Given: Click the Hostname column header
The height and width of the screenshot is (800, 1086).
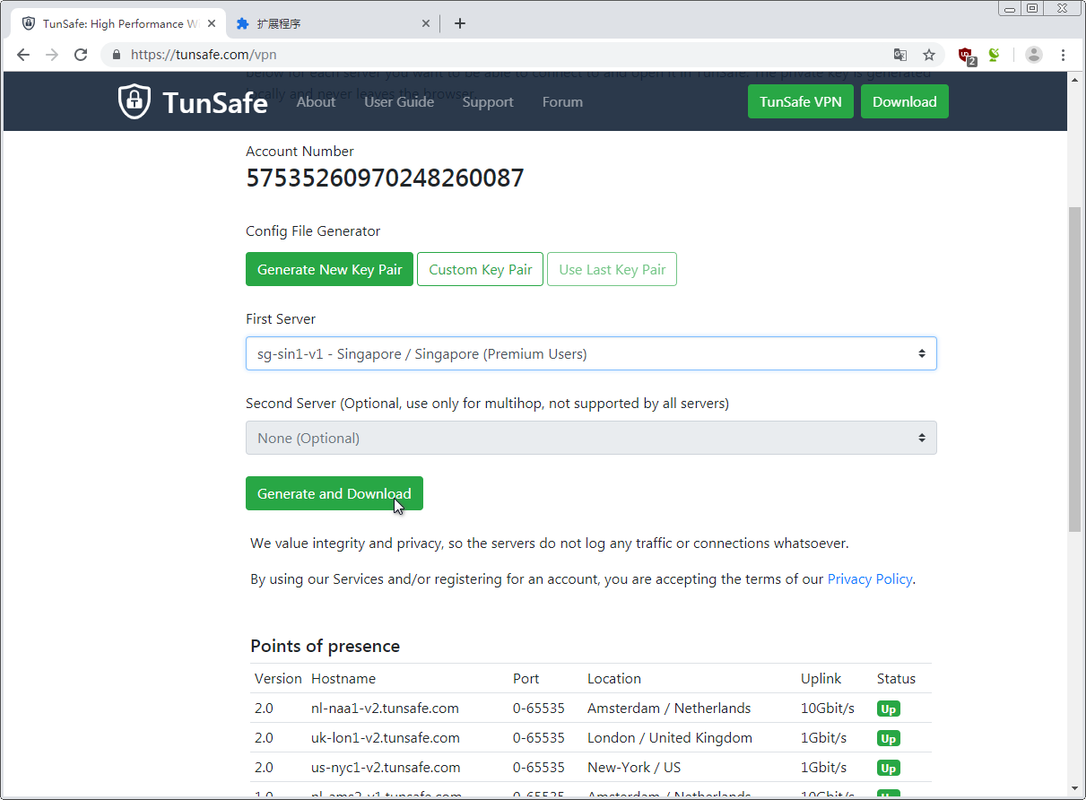Looking at the screenshot, I should (x=344, y=679).
